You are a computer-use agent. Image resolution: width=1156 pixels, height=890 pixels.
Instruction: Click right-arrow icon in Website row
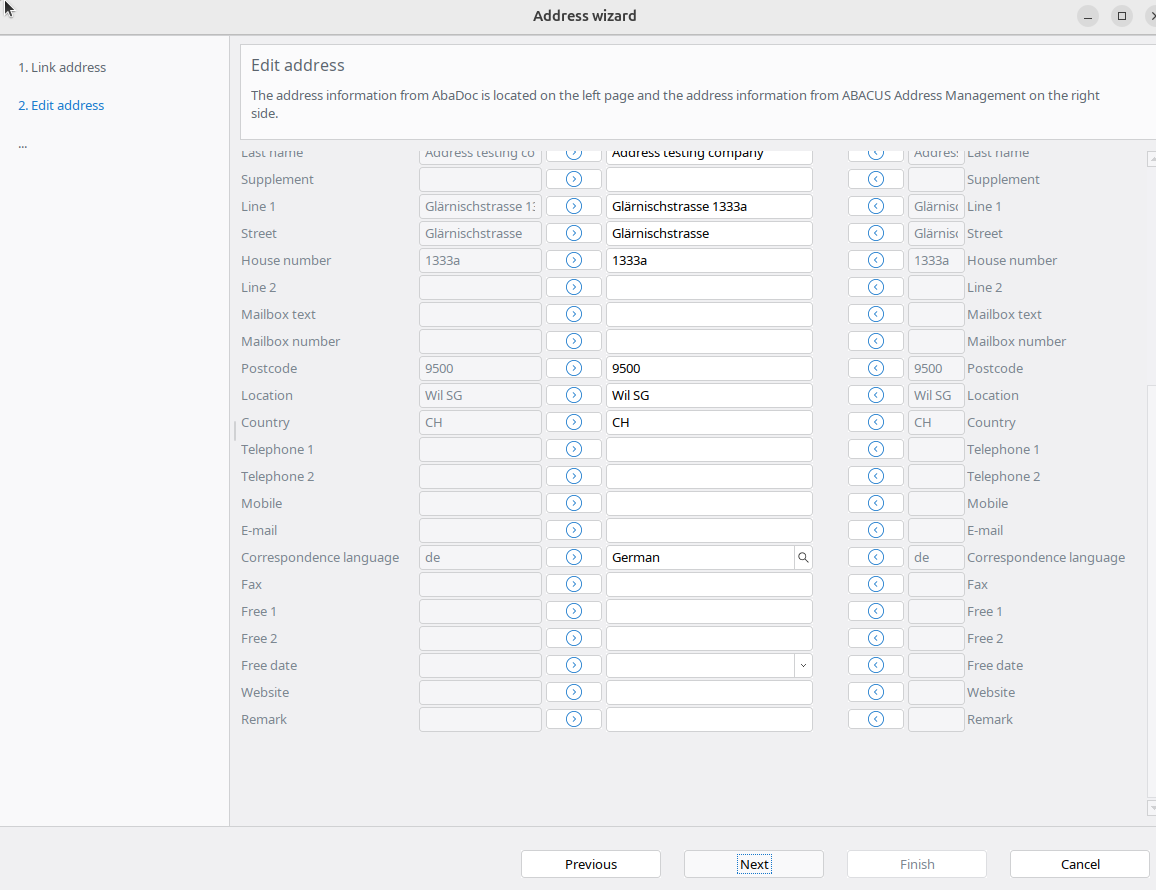click(x=574, y=692)
